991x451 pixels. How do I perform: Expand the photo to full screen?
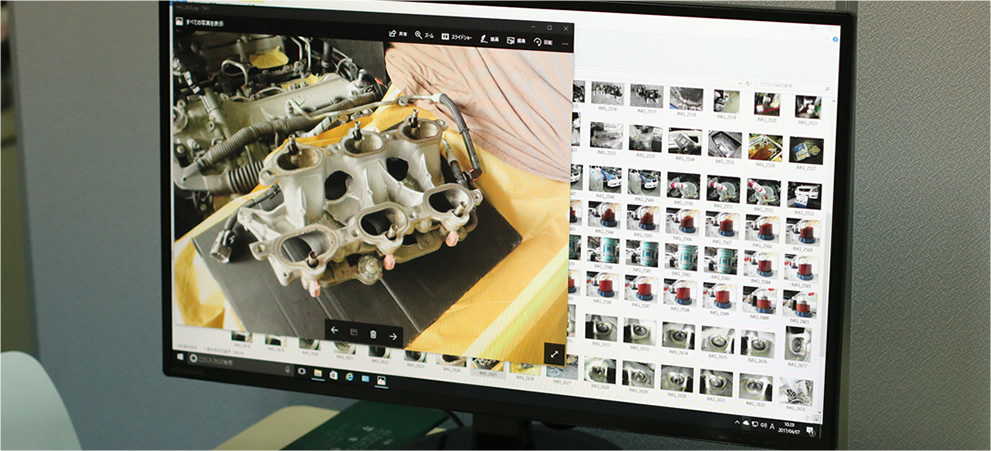[x=554, y=354]
